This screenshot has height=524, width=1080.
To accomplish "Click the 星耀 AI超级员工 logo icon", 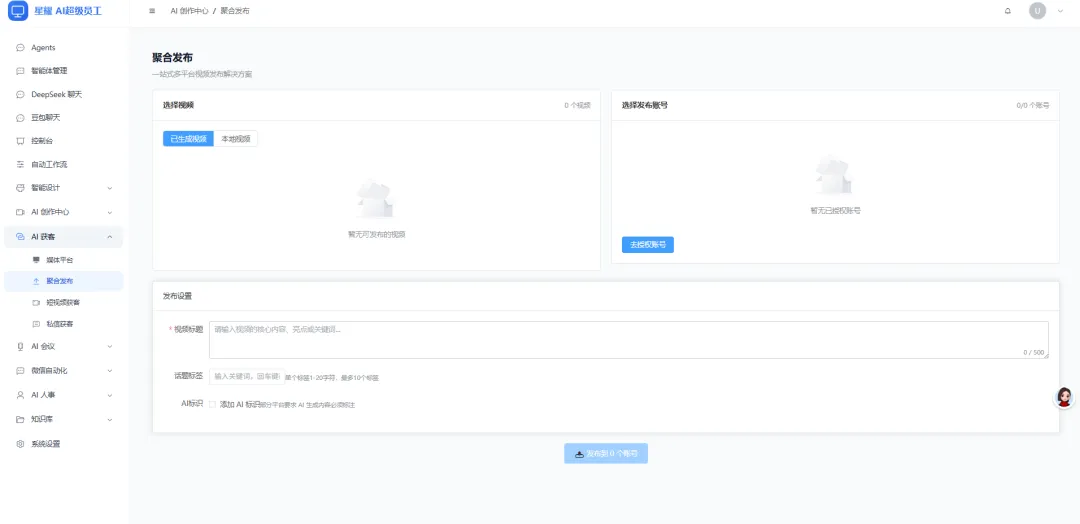I will pos(18,11).
